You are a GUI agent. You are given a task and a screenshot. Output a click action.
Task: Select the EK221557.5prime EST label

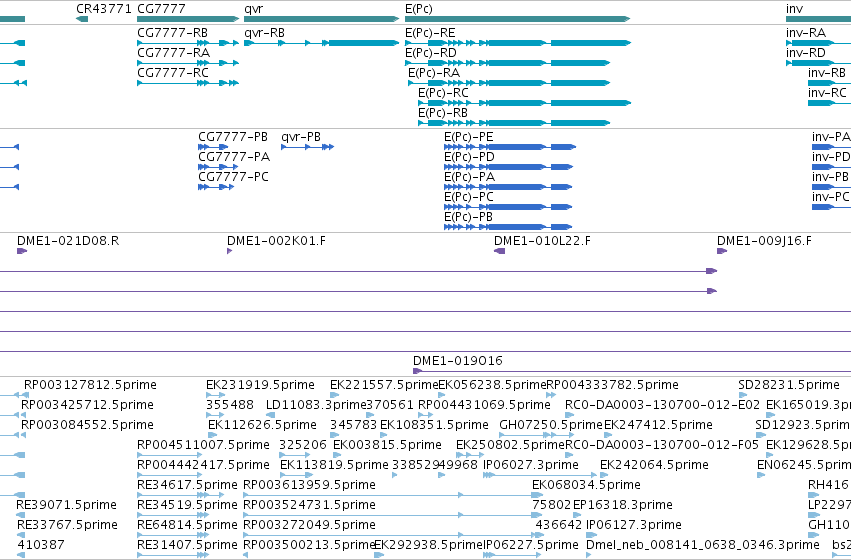click(x=384, y=385)
